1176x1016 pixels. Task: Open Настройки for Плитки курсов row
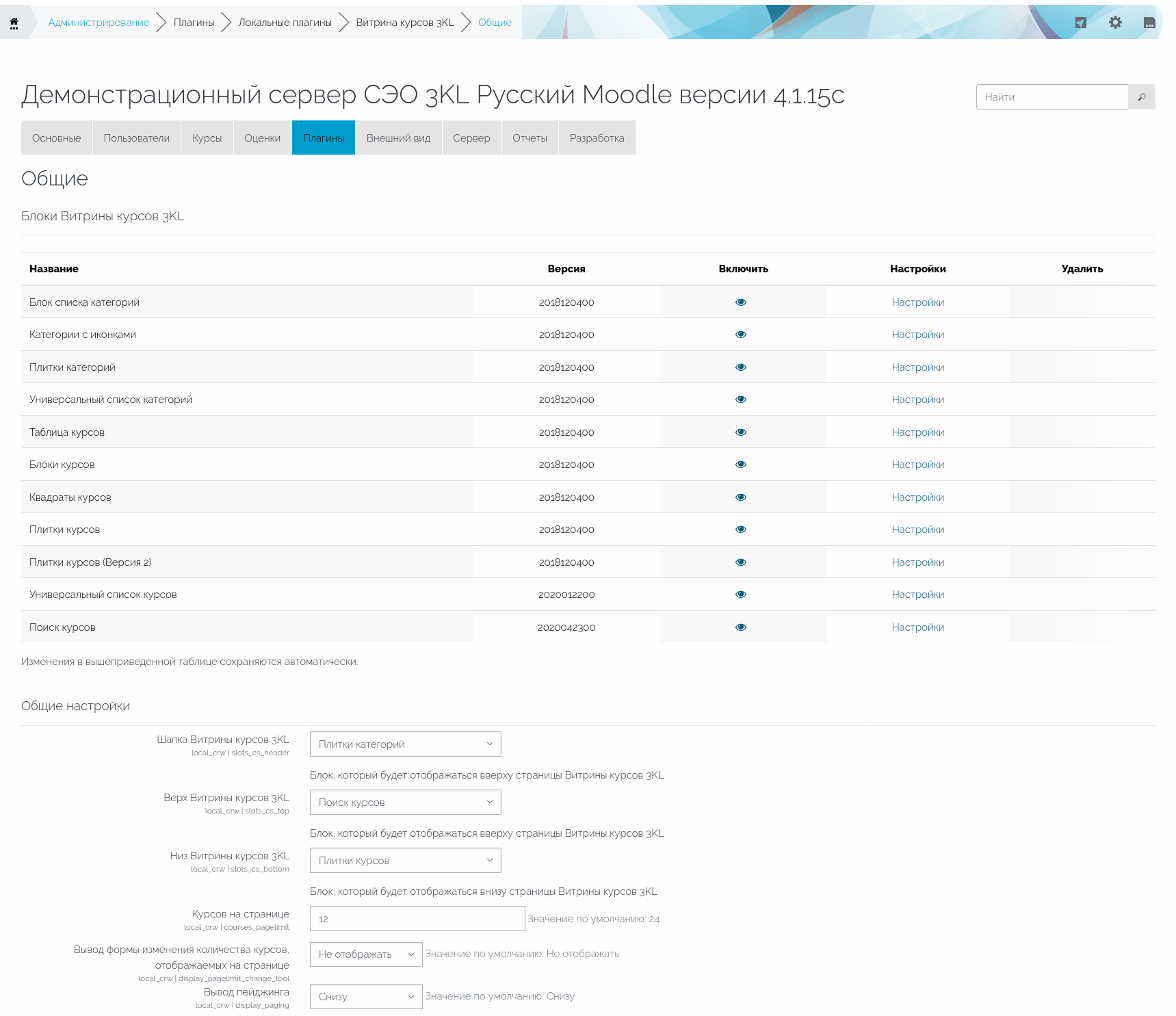pos(918,530)
